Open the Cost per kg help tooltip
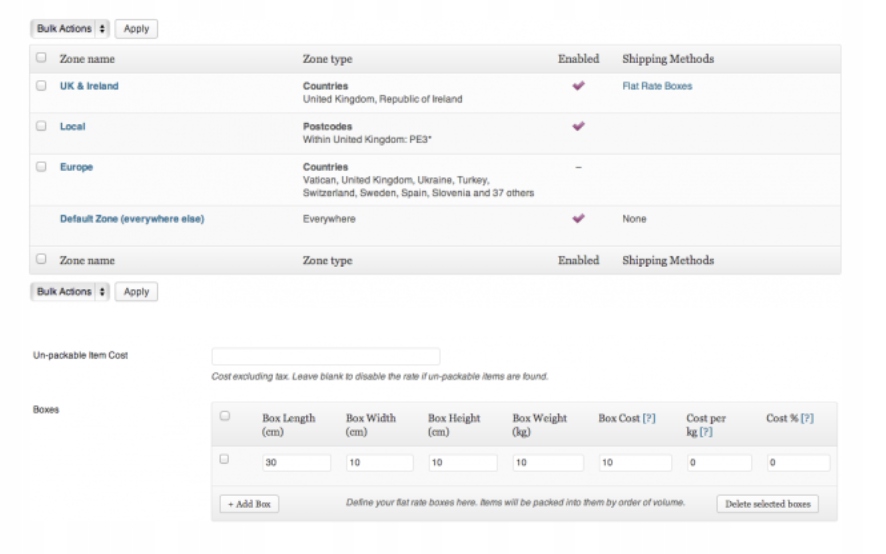The width and height of the screenshot is (886, 554). pos(706,432)
